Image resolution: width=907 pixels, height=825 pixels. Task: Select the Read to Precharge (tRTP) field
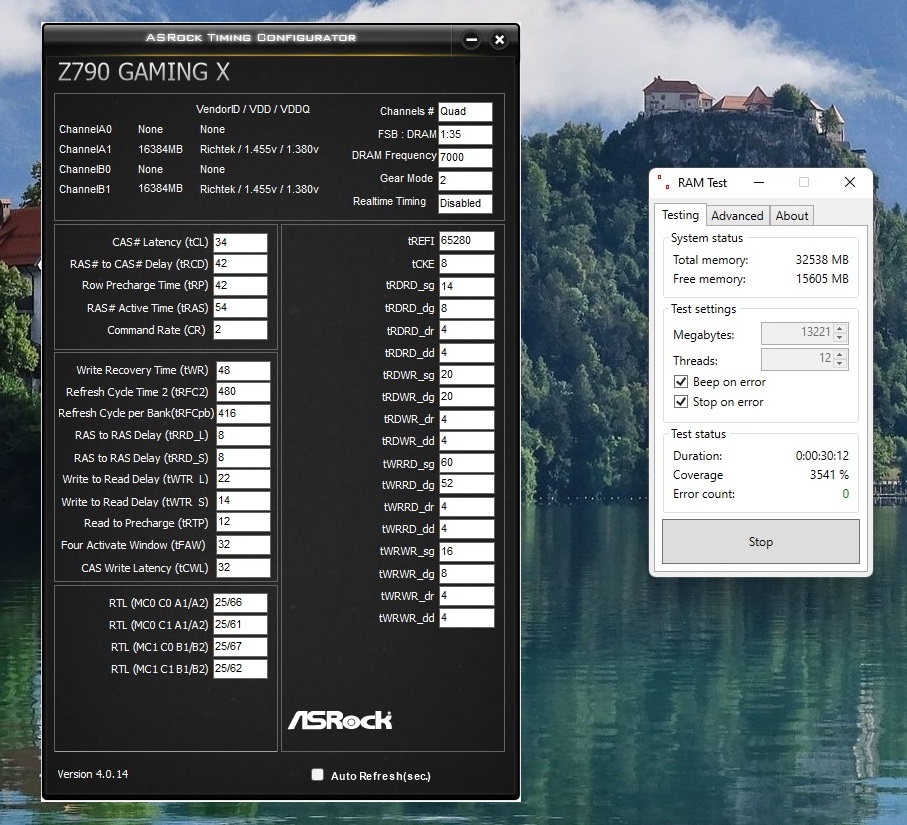243,522
